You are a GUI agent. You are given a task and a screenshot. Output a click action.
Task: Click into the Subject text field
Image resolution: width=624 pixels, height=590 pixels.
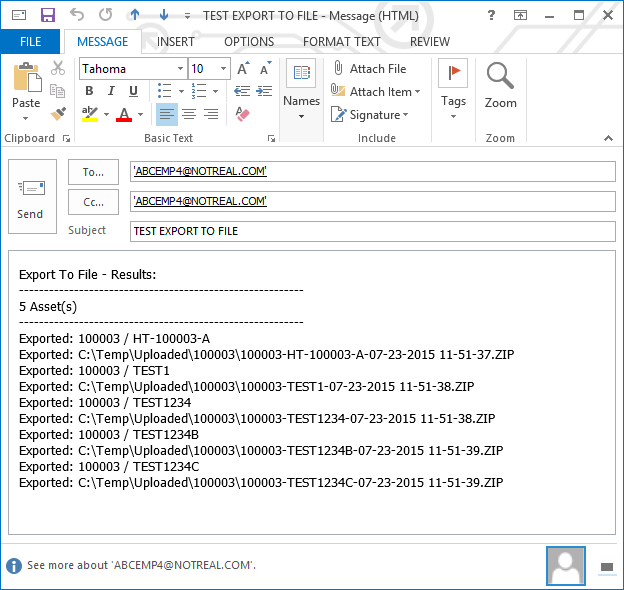pyautogui.click(x=372, y=231)
